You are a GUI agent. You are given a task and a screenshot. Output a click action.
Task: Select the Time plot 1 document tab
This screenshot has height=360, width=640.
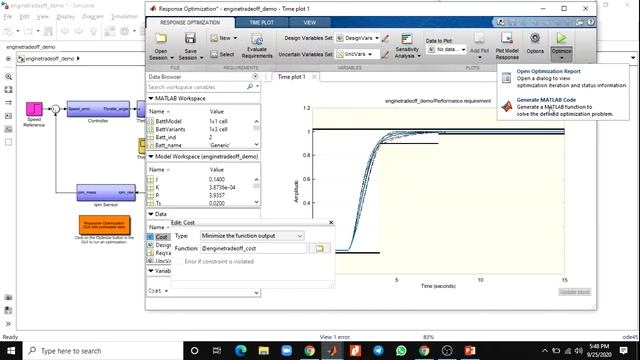pyautogui.click(x=291, y=77)
